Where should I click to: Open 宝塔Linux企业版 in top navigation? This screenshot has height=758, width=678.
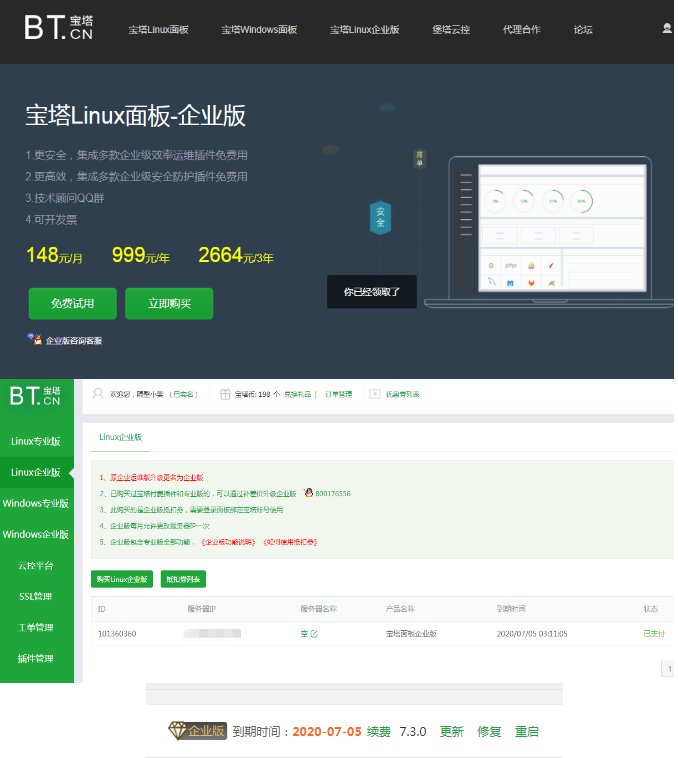tap(364, 29)
